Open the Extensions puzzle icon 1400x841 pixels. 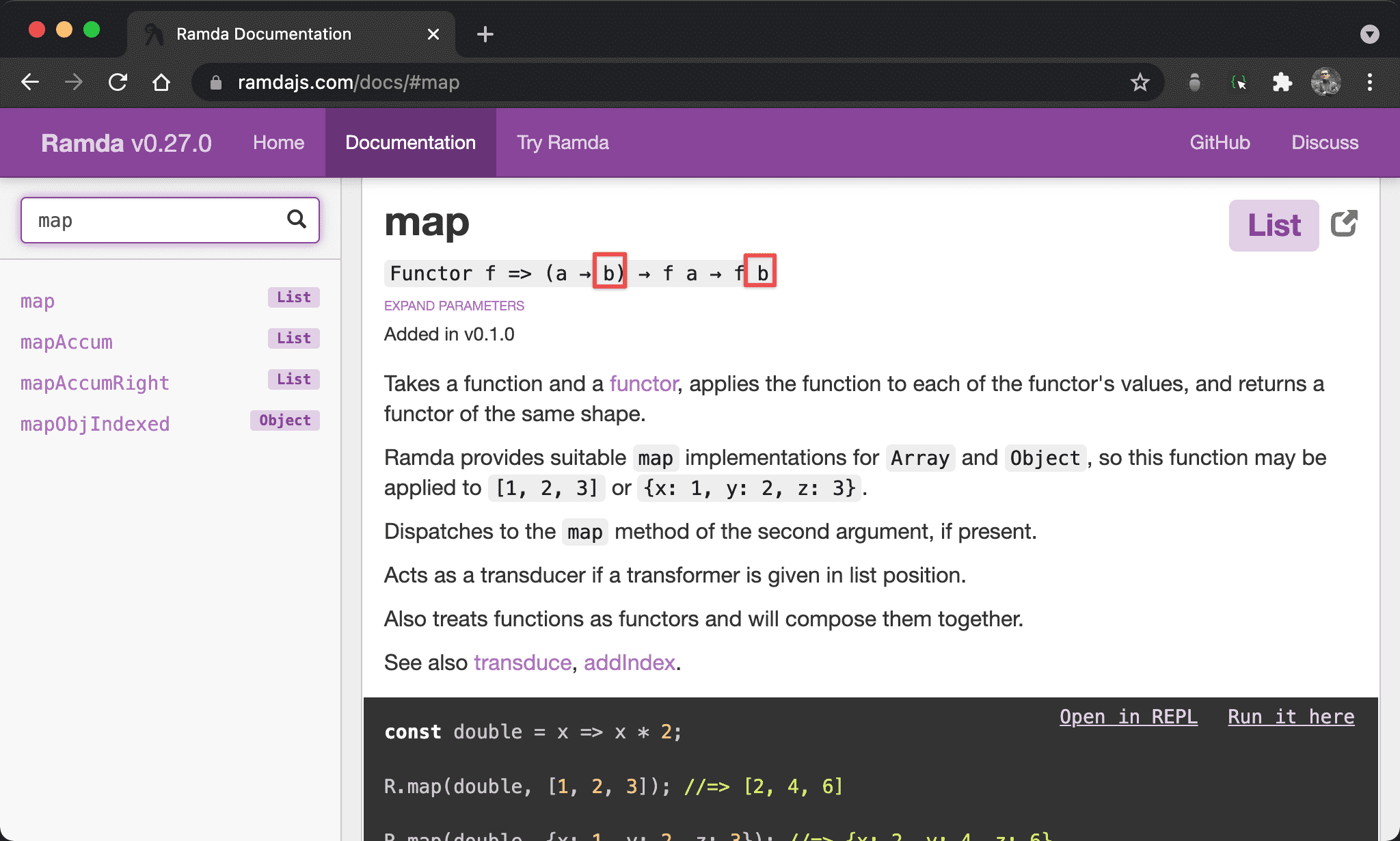pos(1282,83)
